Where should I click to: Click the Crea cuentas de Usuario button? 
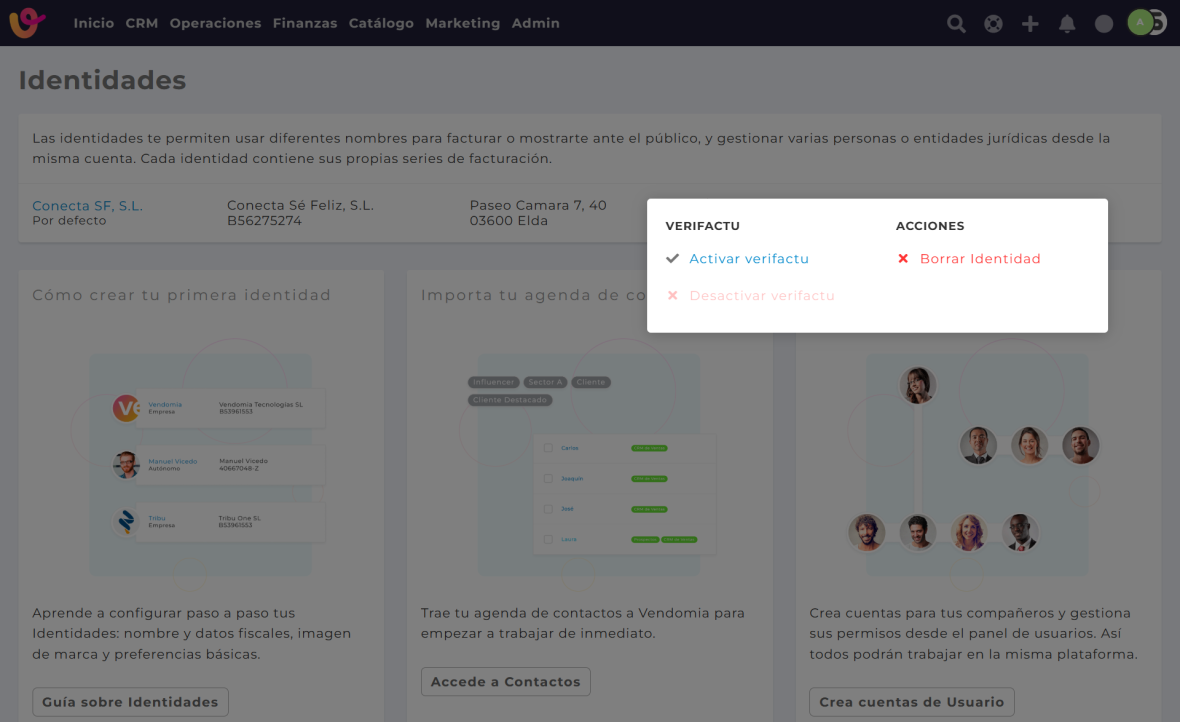pos(912,702)
